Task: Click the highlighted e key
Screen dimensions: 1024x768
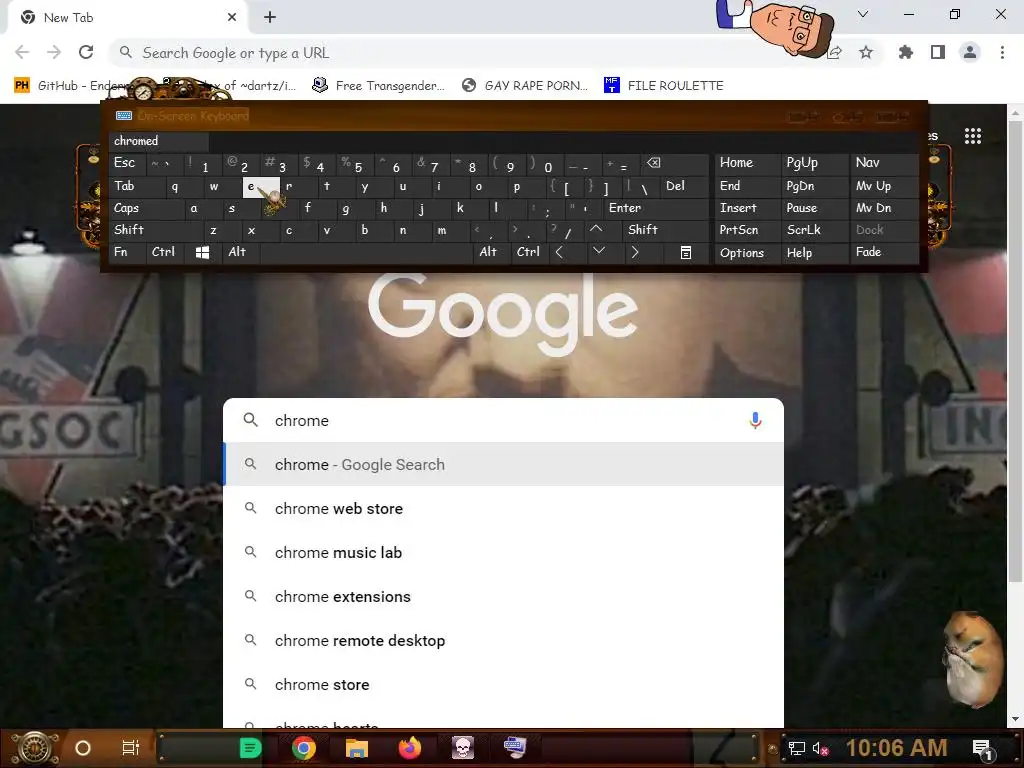Action: pyautogui.click(x=261, y=187)
